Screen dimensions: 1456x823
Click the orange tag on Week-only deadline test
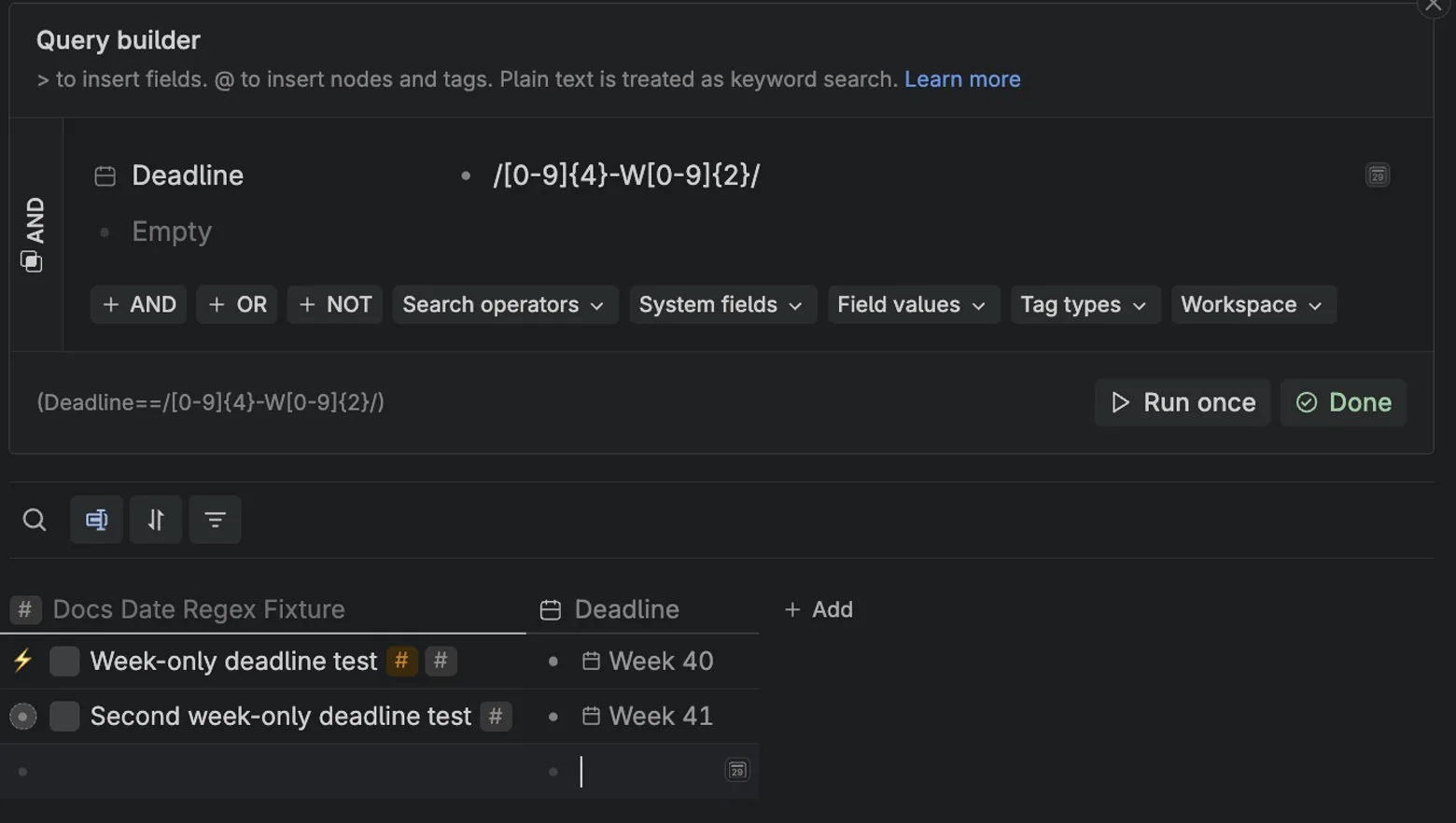coord(401,661)
